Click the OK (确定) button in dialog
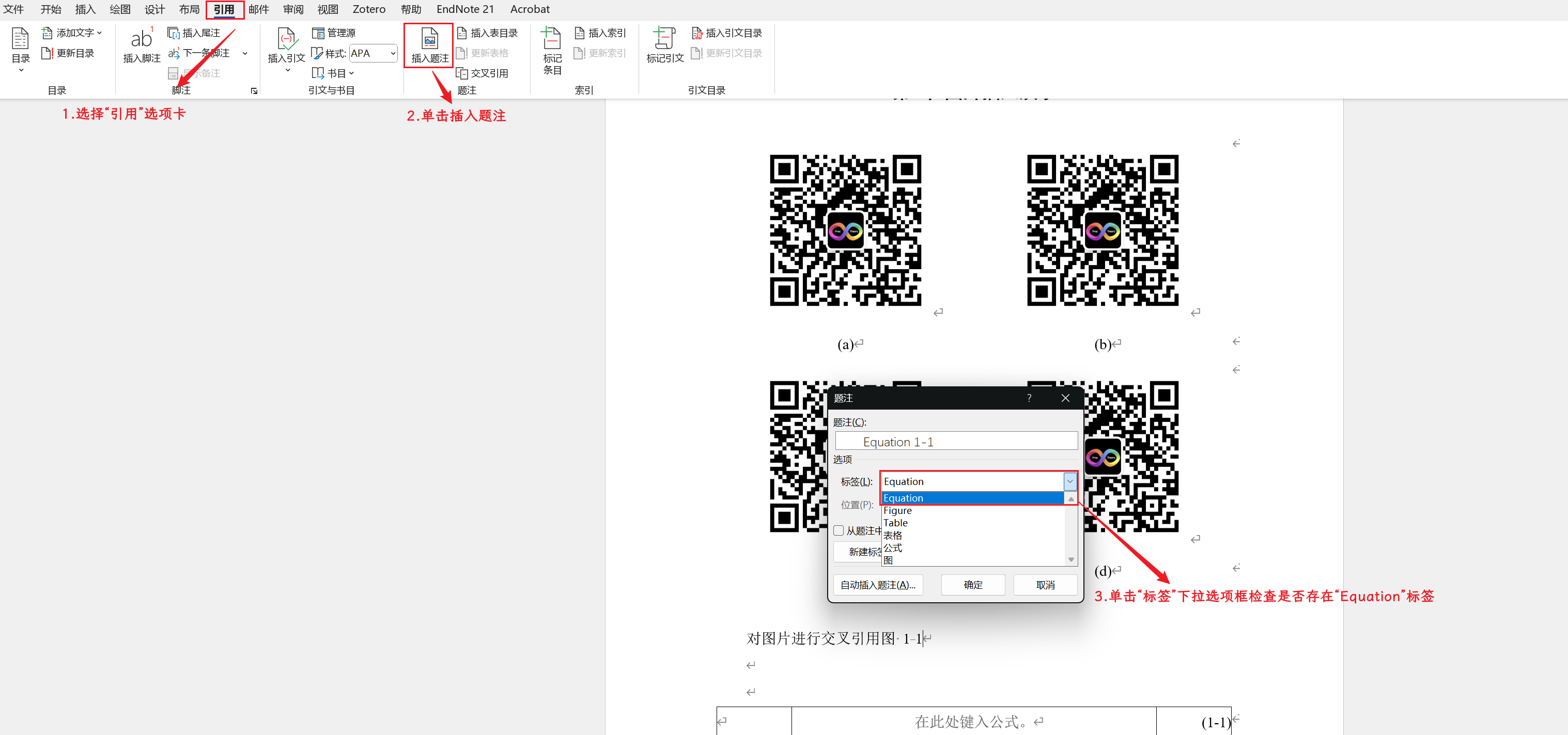This screenshot has height=735, width=1568. coord(972,585)
